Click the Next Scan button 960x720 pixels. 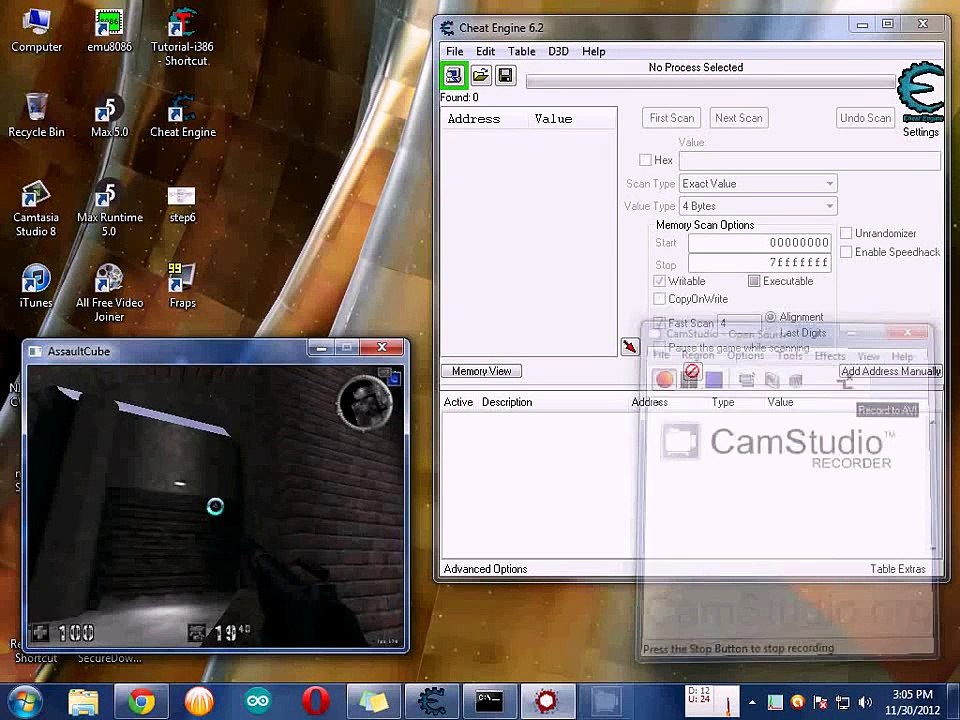738,118
